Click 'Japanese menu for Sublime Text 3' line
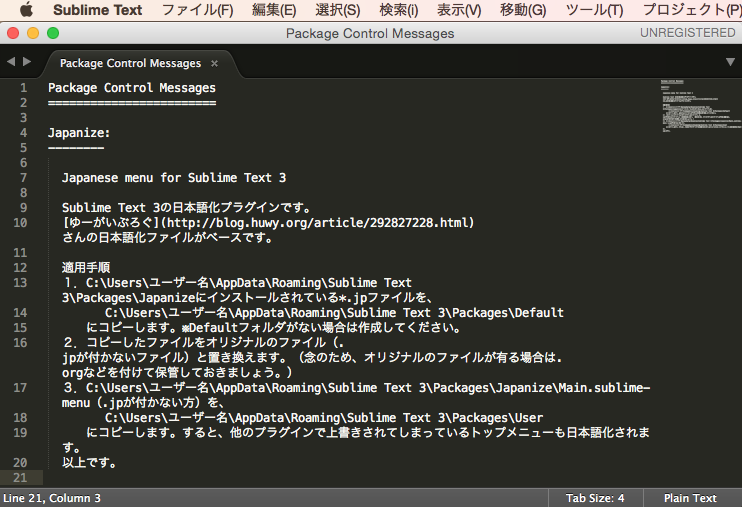 click(x=174, y=178)
